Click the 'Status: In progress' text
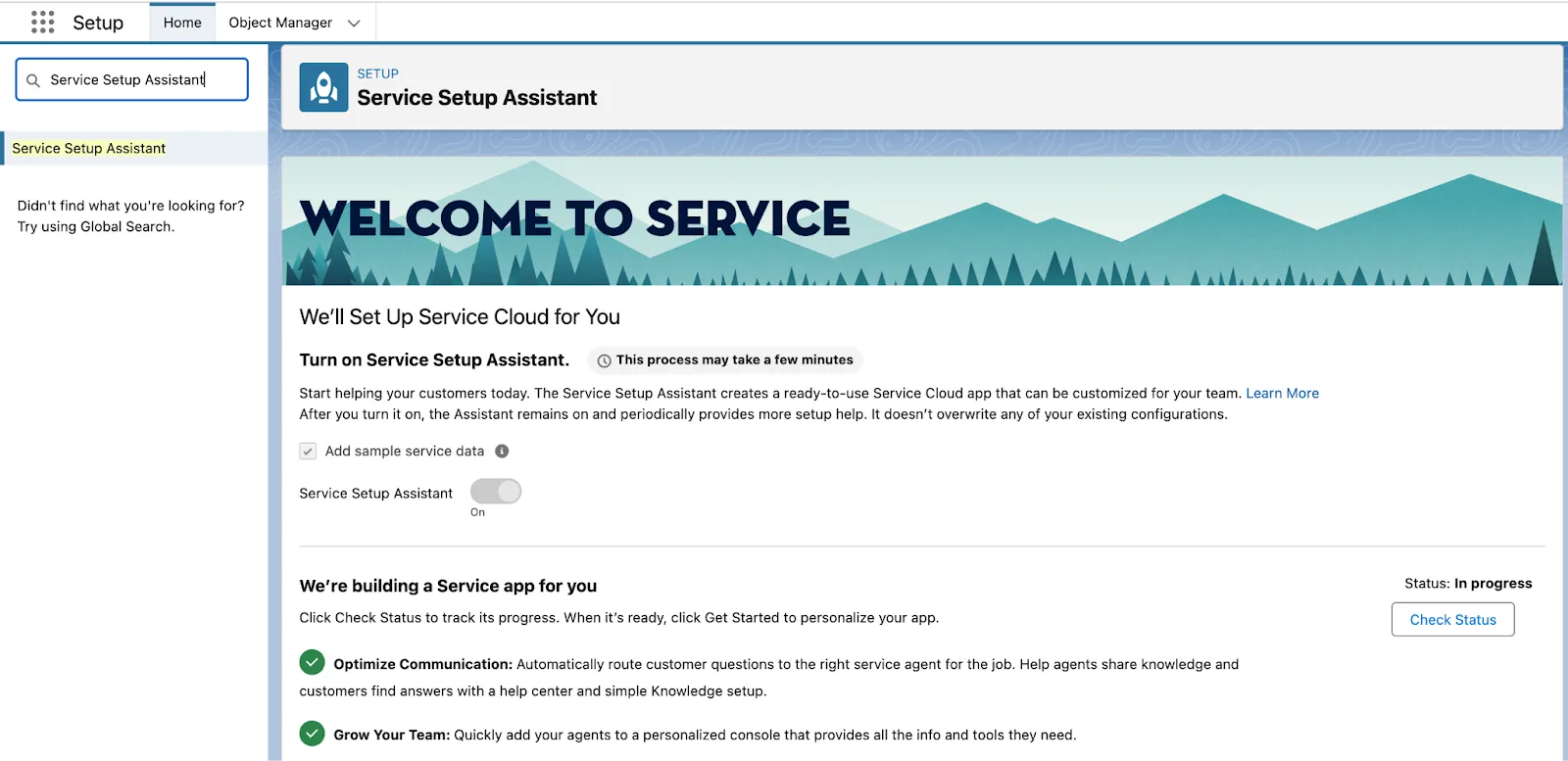 [x=1468, y=584]
